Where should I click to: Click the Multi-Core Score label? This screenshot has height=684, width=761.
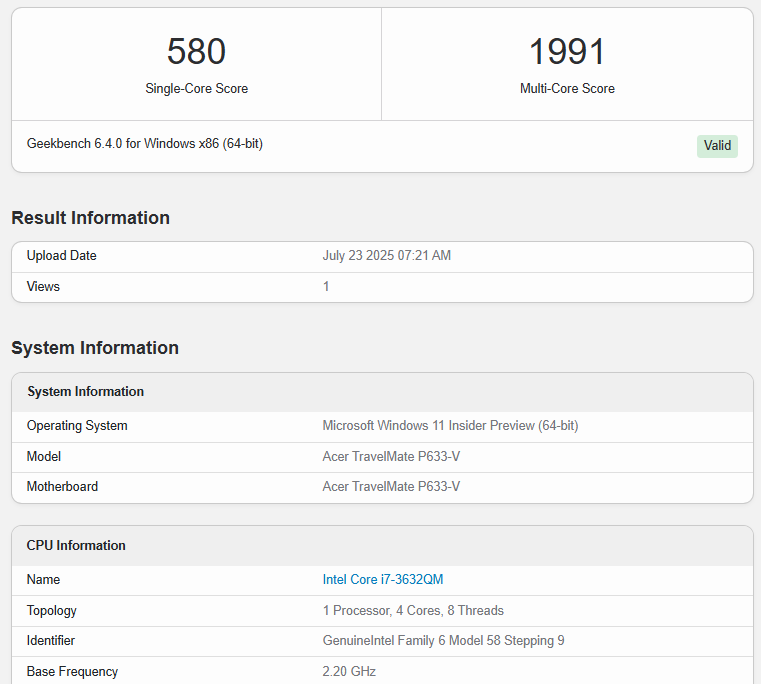point(567,89)
